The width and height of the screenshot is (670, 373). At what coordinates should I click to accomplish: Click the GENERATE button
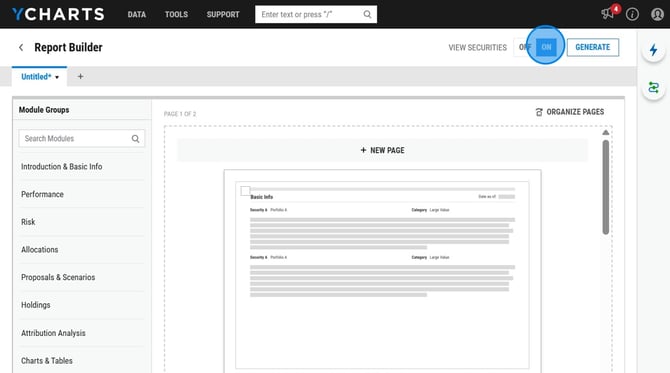tap(593, 47)
